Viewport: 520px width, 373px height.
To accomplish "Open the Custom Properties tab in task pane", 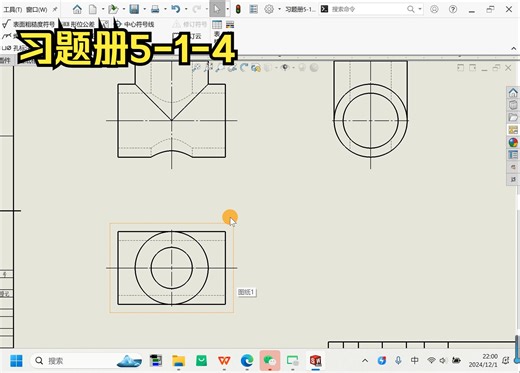I will [x=513, y=155].
